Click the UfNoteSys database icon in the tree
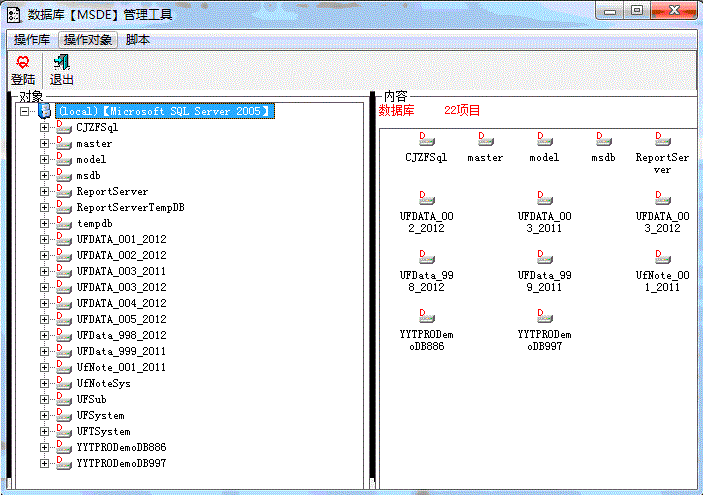The width and height of the screenshot is (703, 495). point(64,383)
